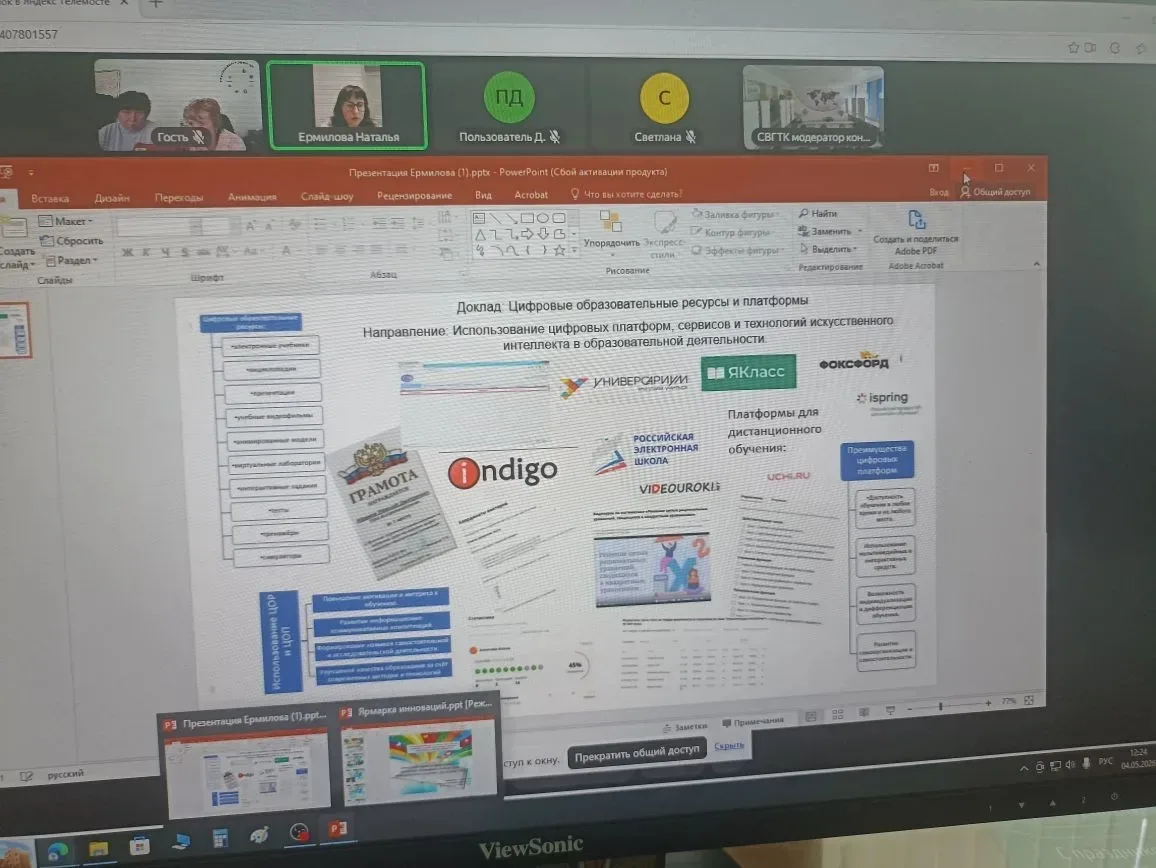
Task: Toggle bold (Ж) formatting
Action: (128, 252)
